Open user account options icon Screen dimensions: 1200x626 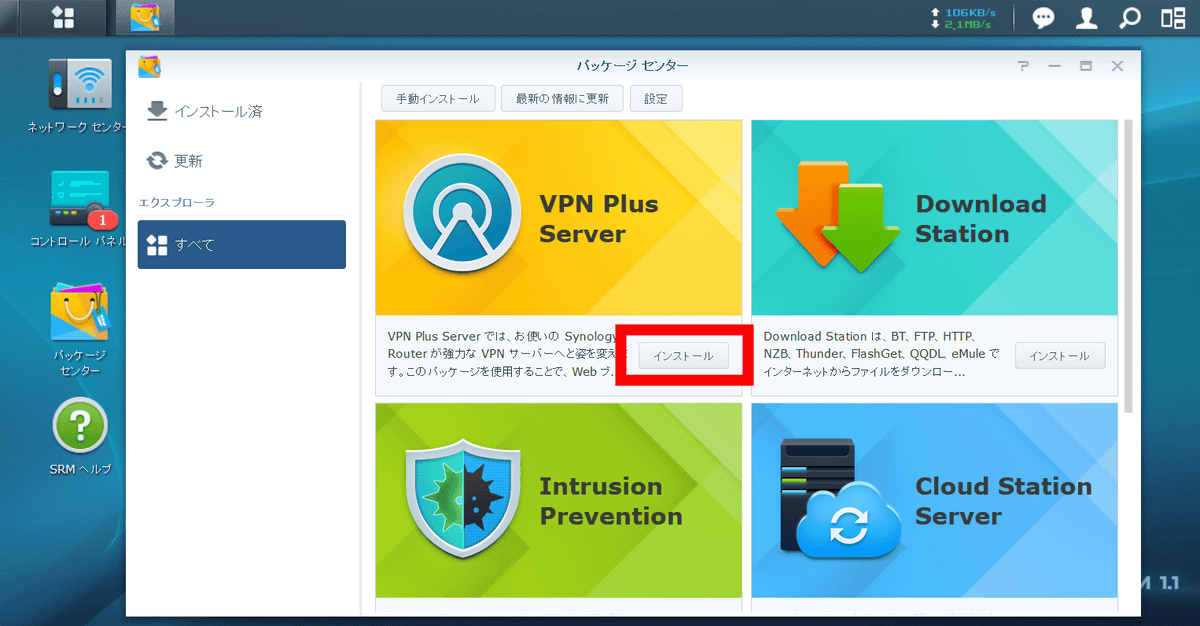coord(1087,18)
